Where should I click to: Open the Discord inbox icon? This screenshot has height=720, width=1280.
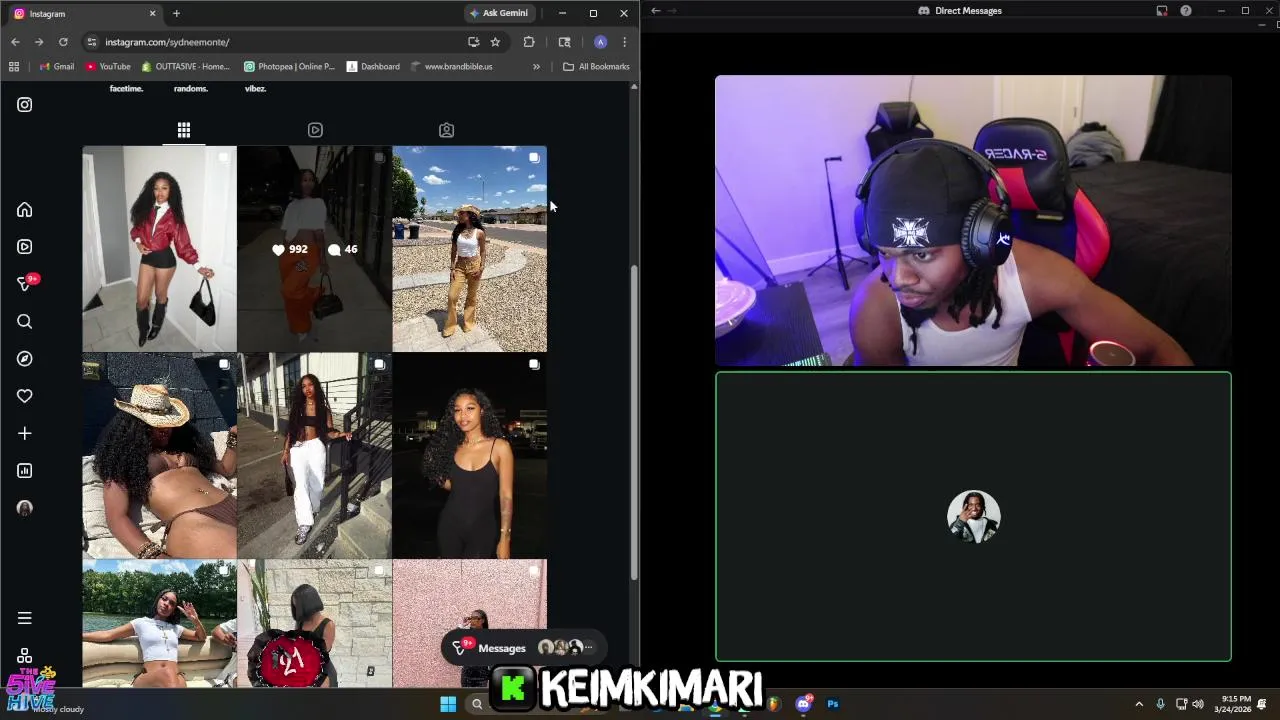click(x=1162, y=11)
